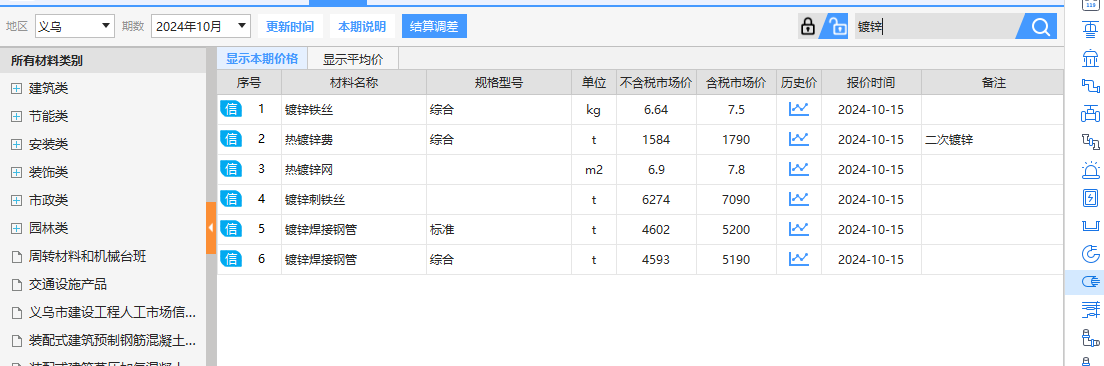Click the 本期说明 button

point(362,27)
